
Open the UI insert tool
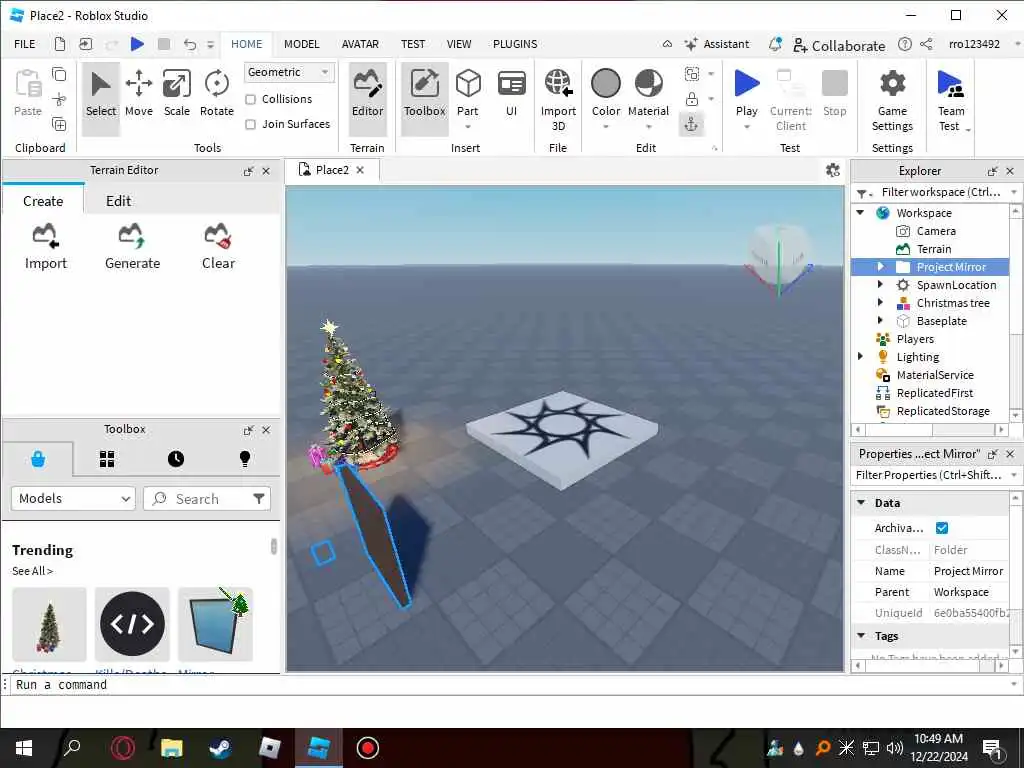pyautogui.click(x=511, y=94)
